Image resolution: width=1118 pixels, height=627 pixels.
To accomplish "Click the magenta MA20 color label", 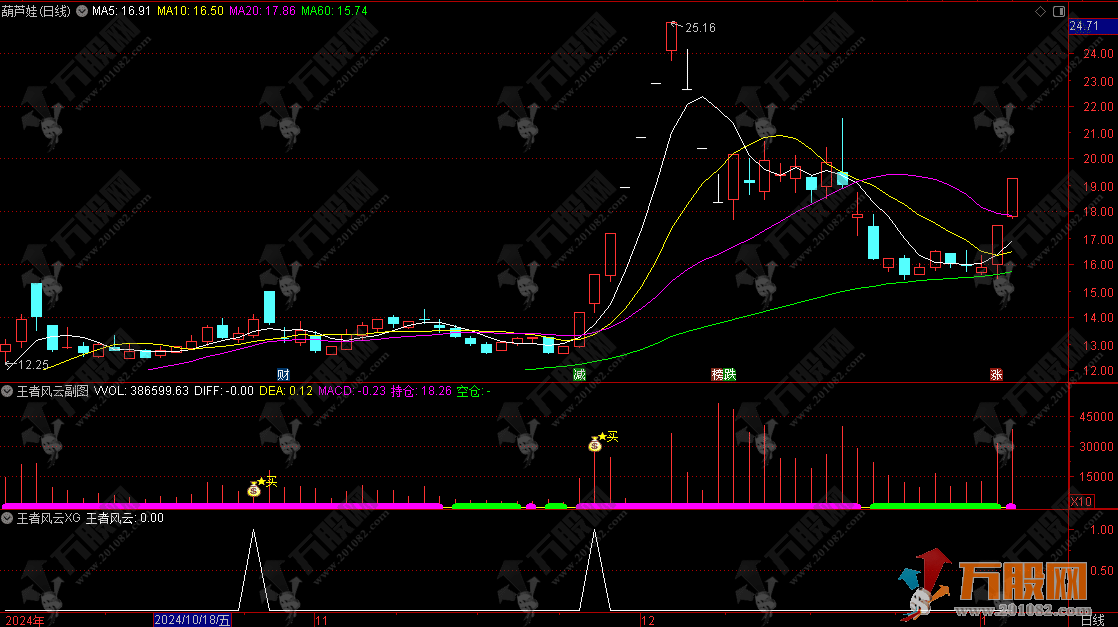I will pyautogui.click(x=262, y=11).
